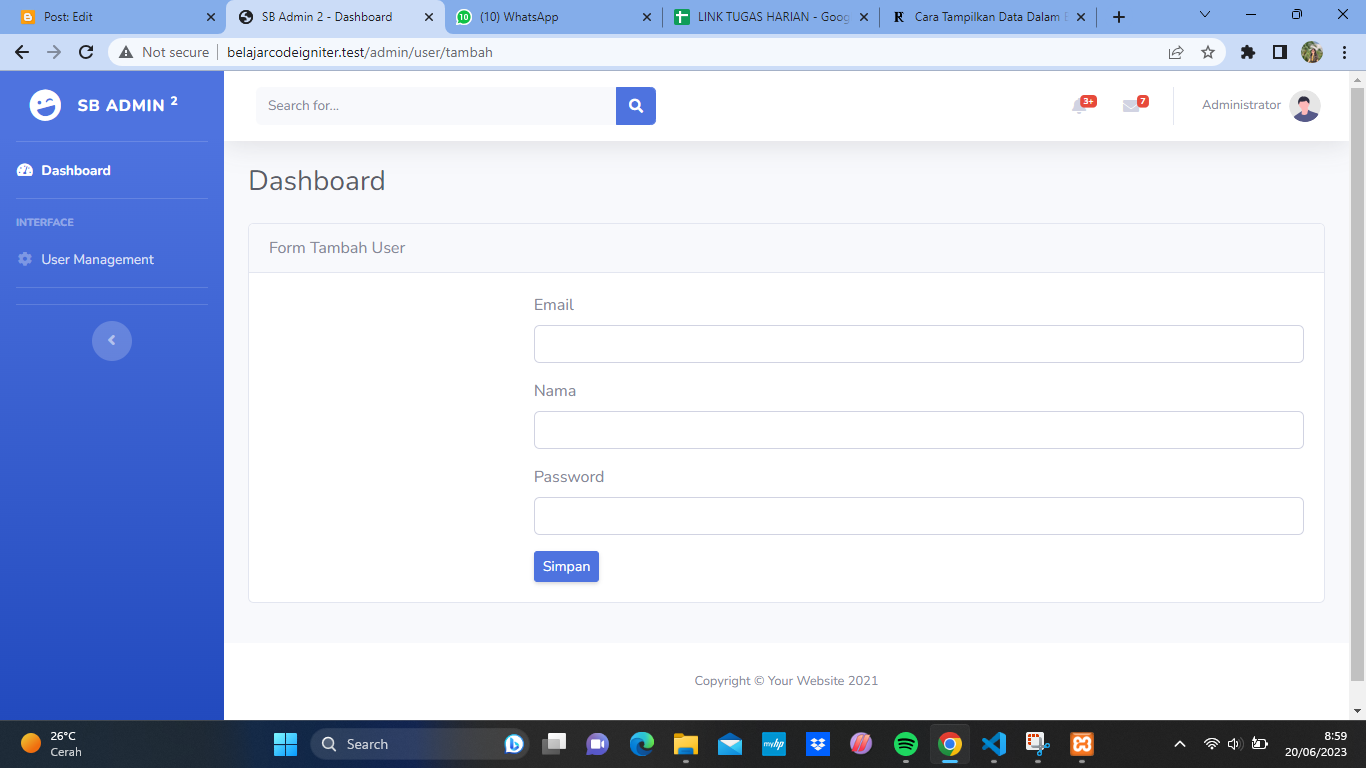The height and width of the screenshot is (768, 1366).
Task: Show hidden system tray icons
Action: click(1180, 744)
